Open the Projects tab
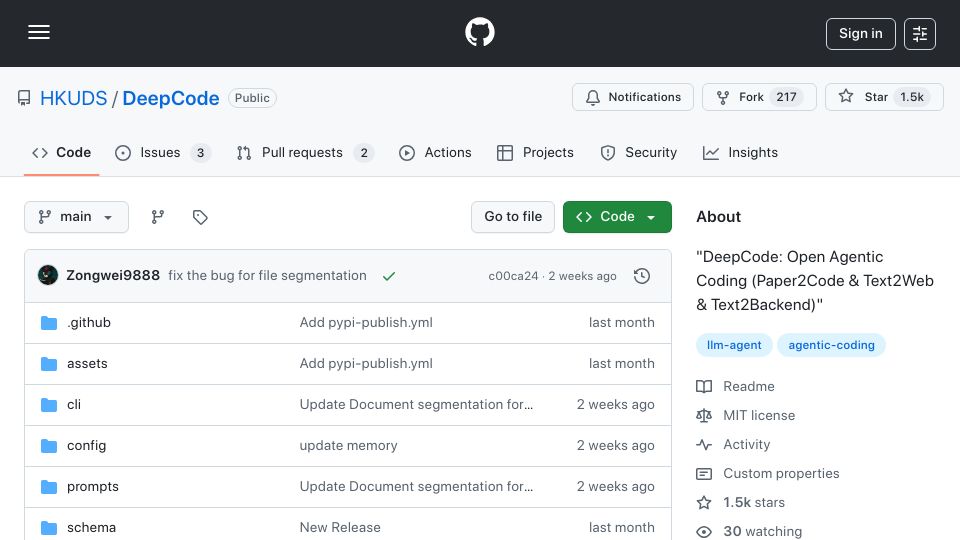This screenshot has height=540, width=960. tap(535, 152)
